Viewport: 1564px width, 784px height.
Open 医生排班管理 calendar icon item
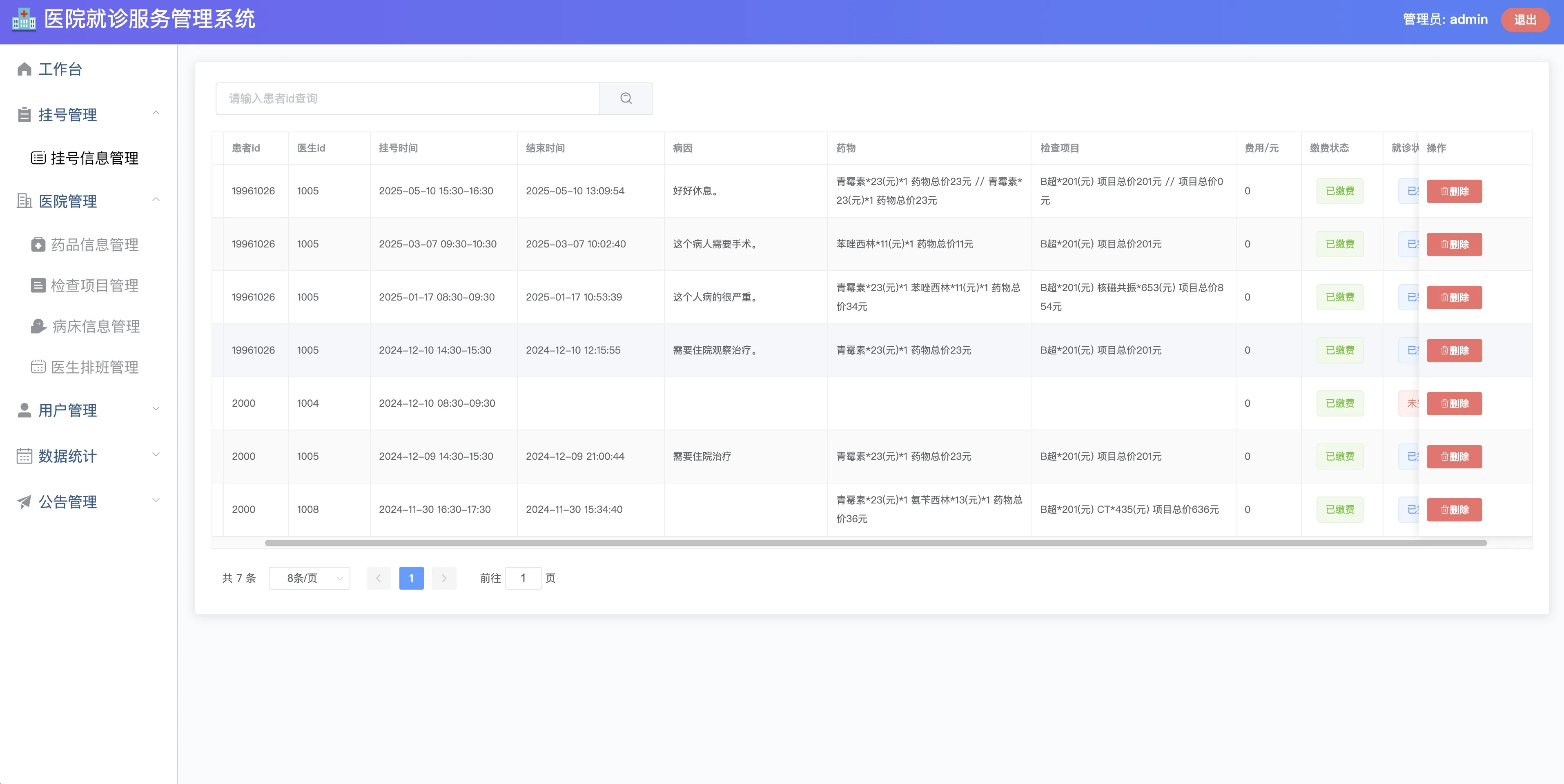[x=38, y=367]
